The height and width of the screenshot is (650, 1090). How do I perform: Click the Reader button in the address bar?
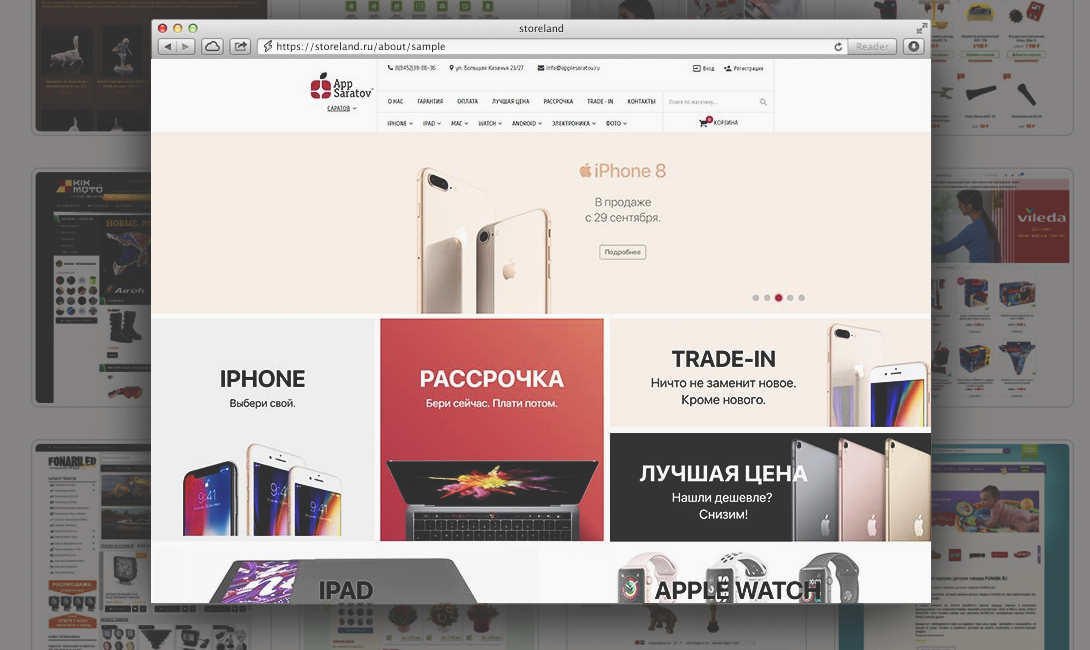coord(872,47)
